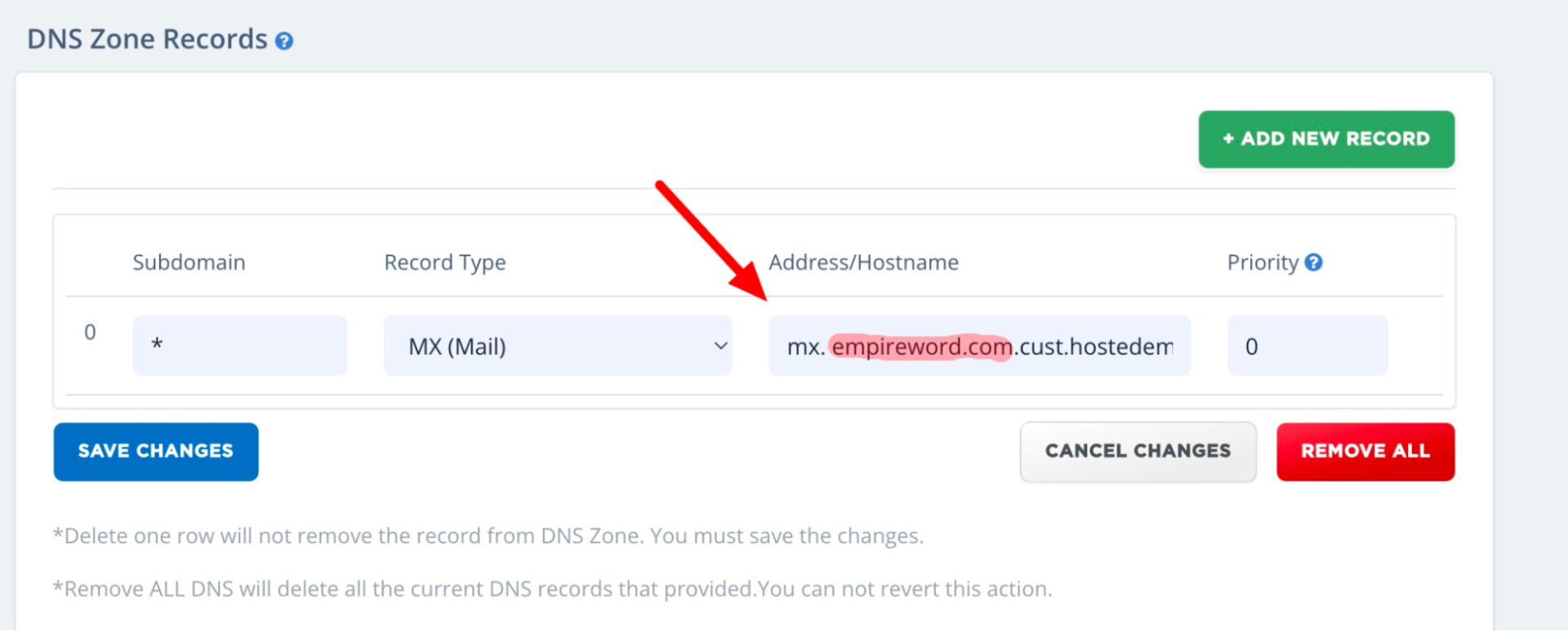Click the help icon next to Priority
The image size is (1568, 631).
1313,263
